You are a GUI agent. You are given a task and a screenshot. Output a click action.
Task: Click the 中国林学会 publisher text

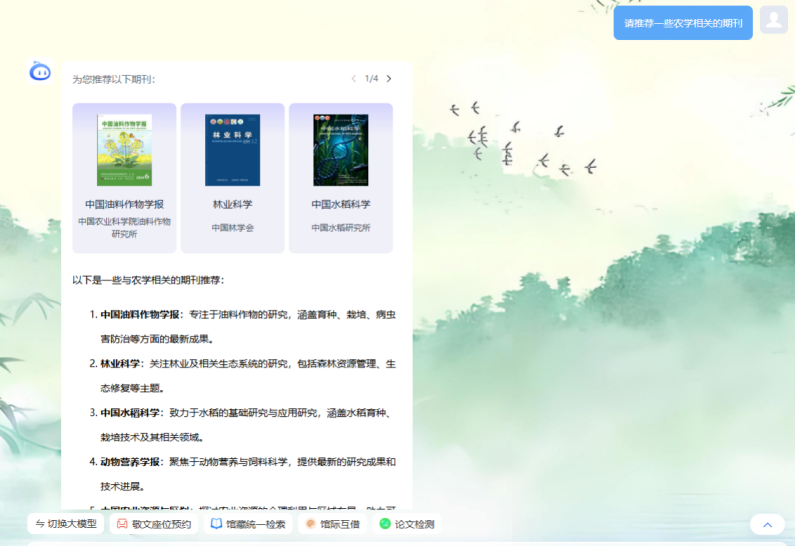(232, 228)
